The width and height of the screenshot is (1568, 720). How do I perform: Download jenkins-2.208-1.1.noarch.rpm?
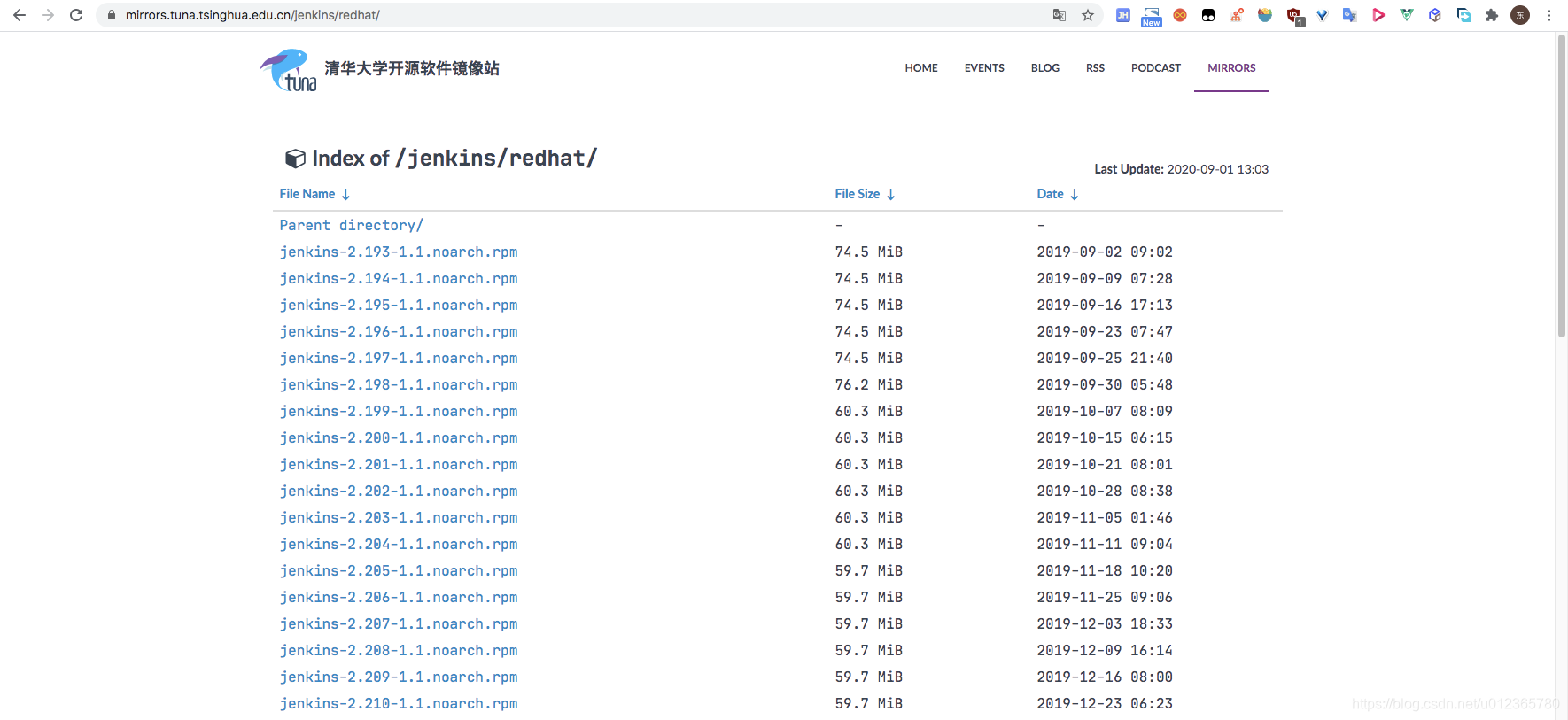[x=399, y=650]
